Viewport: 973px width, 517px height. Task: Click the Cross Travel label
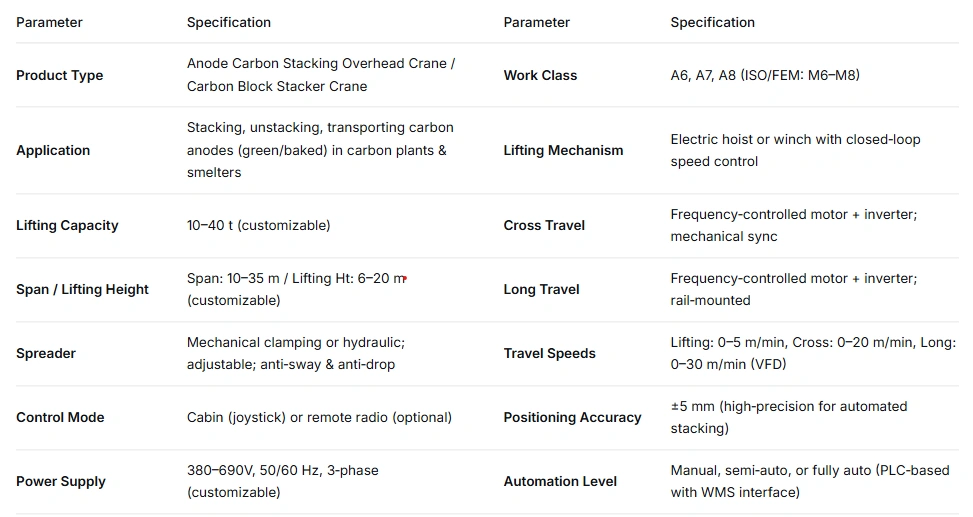click(544, 225)
